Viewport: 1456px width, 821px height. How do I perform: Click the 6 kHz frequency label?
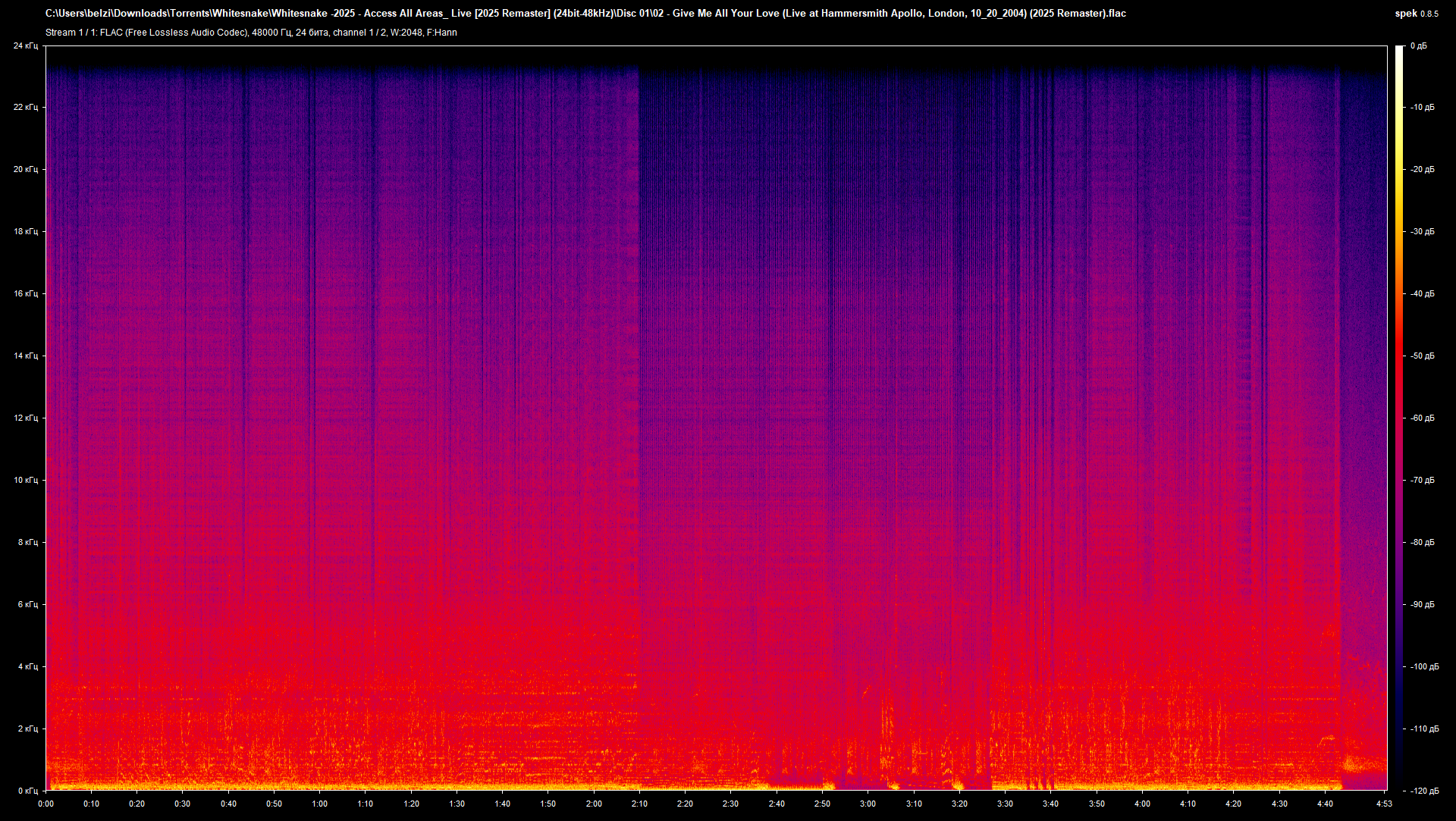pos(27,604)
